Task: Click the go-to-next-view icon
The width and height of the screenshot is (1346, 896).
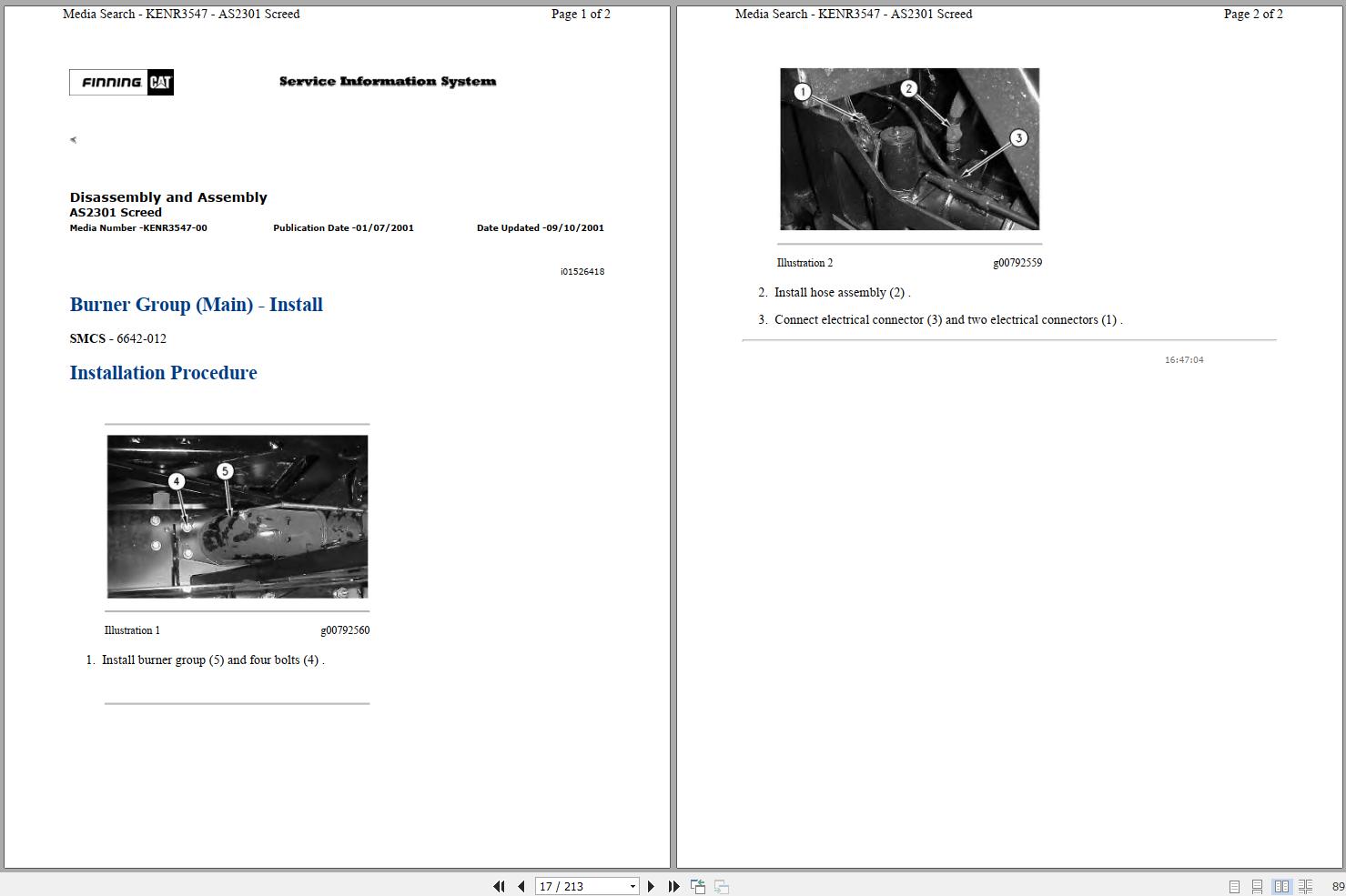Action: pos(721,886)
